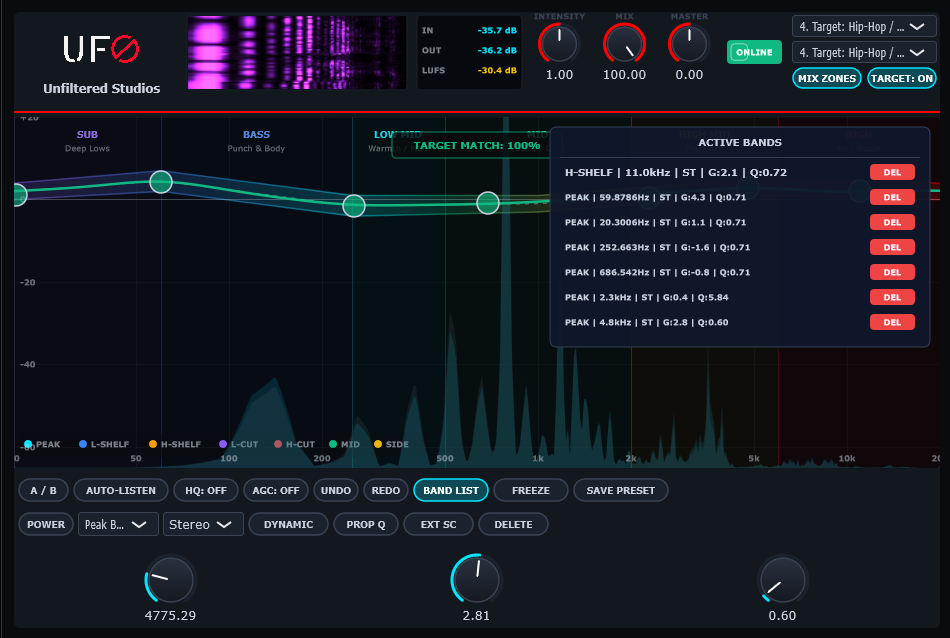Toggle AGC: OFF setting
The width and height of the screenshot is (950, 638).
pyautogui.click(x=276, y=490)
